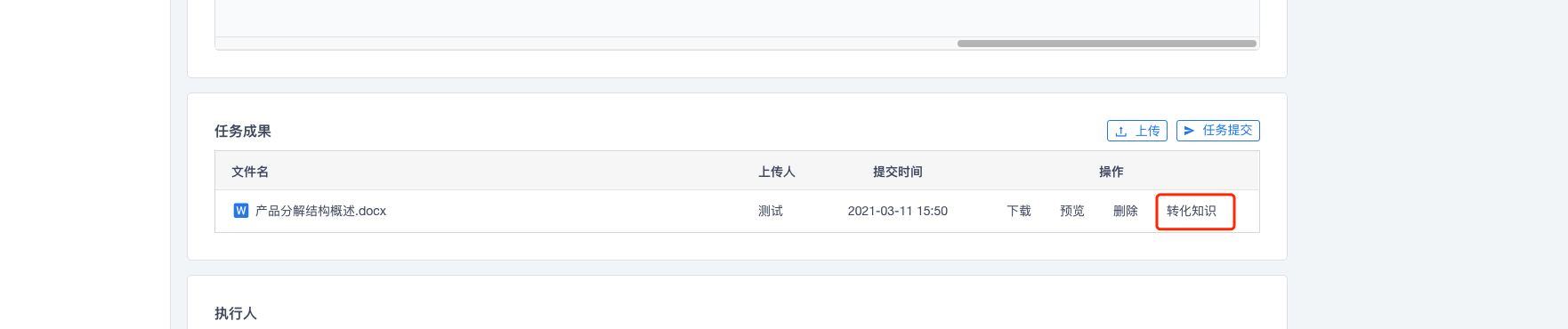The width and height of the screenshot is (1568, 329).
Task: Click the 执行人 section heading
Action: pos(236,313)
